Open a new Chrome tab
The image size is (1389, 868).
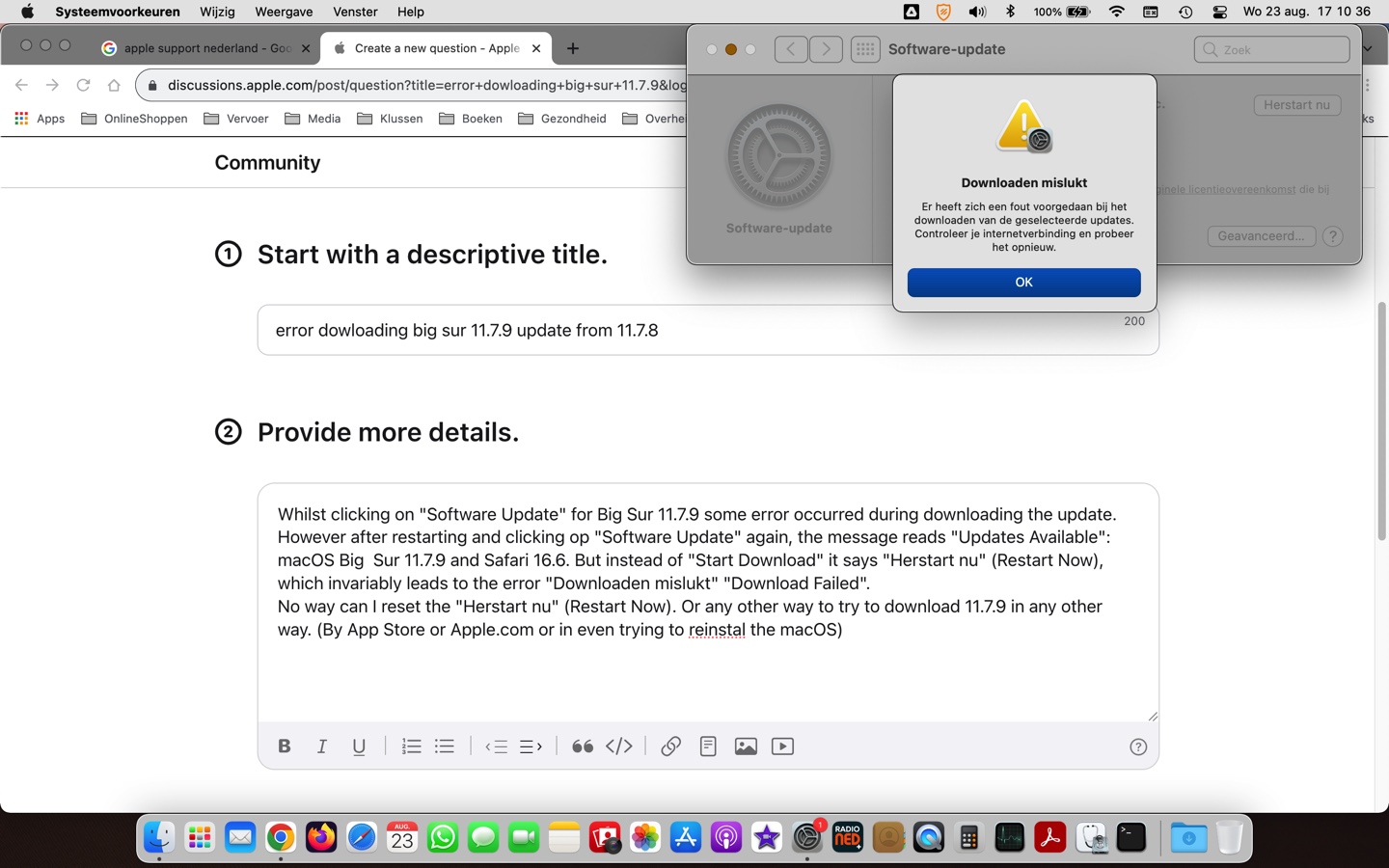[x=573, y=48]
